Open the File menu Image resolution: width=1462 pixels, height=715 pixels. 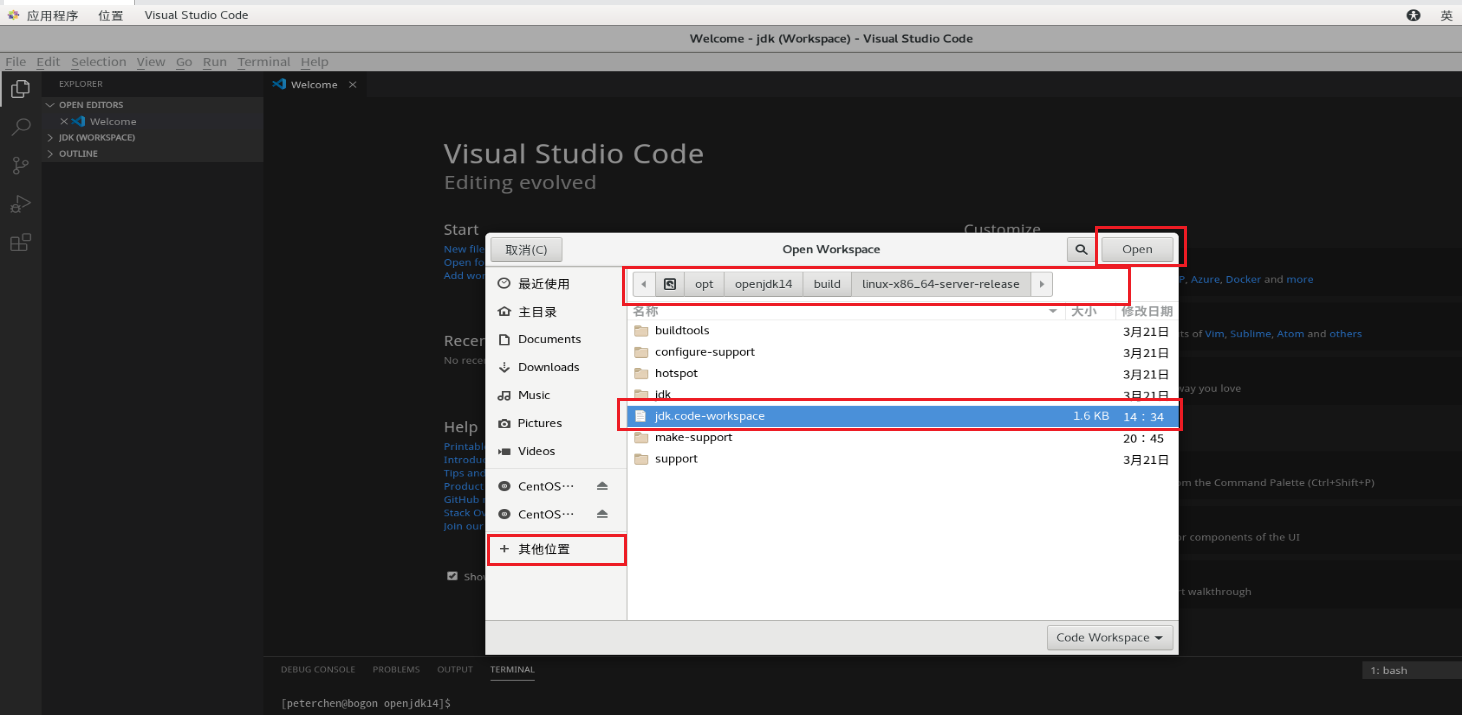(x=16, y=62)
